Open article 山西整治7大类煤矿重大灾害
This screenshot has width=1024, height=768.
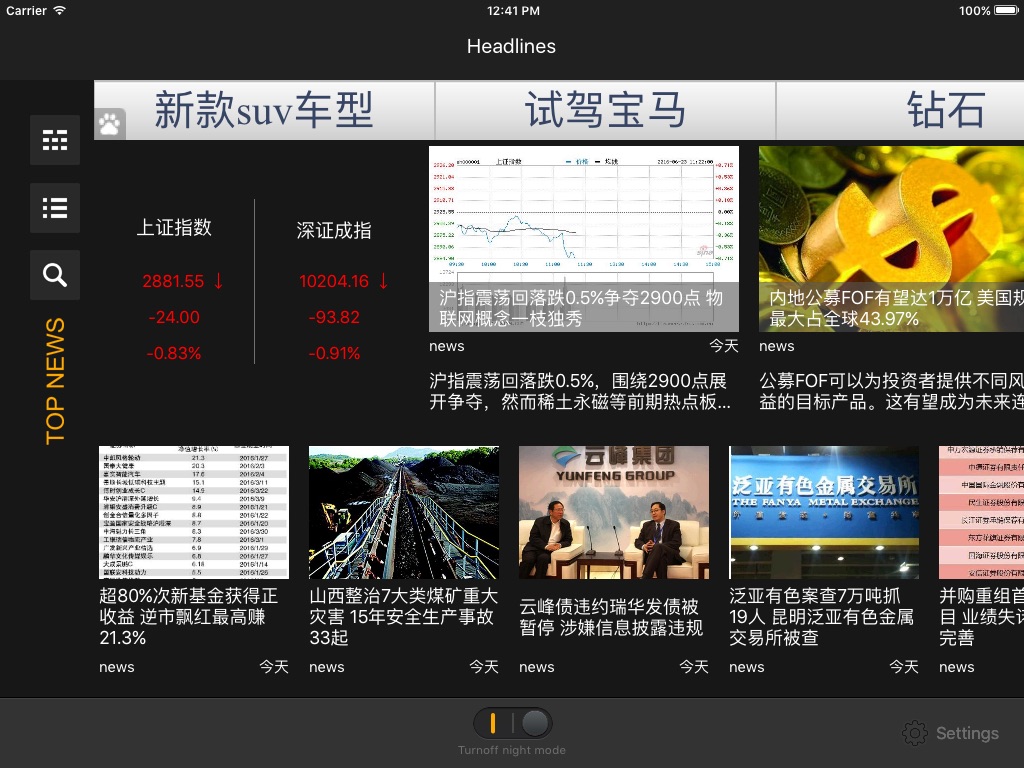tap(403, 616)
